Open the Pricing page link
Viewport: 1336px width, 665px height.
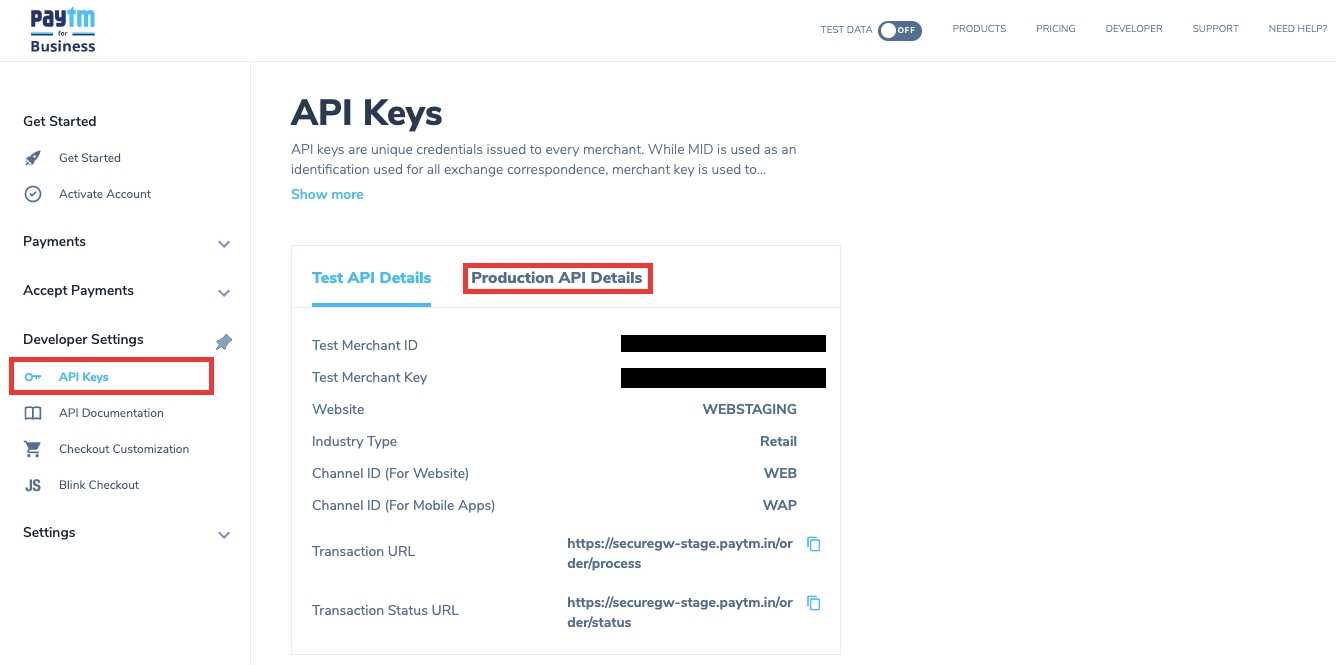(1055, 29)
